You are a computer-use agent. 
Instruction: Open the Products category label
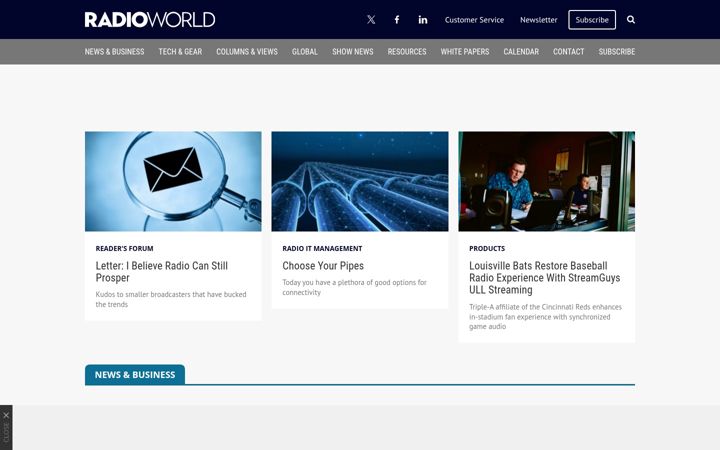pos(487,248)
